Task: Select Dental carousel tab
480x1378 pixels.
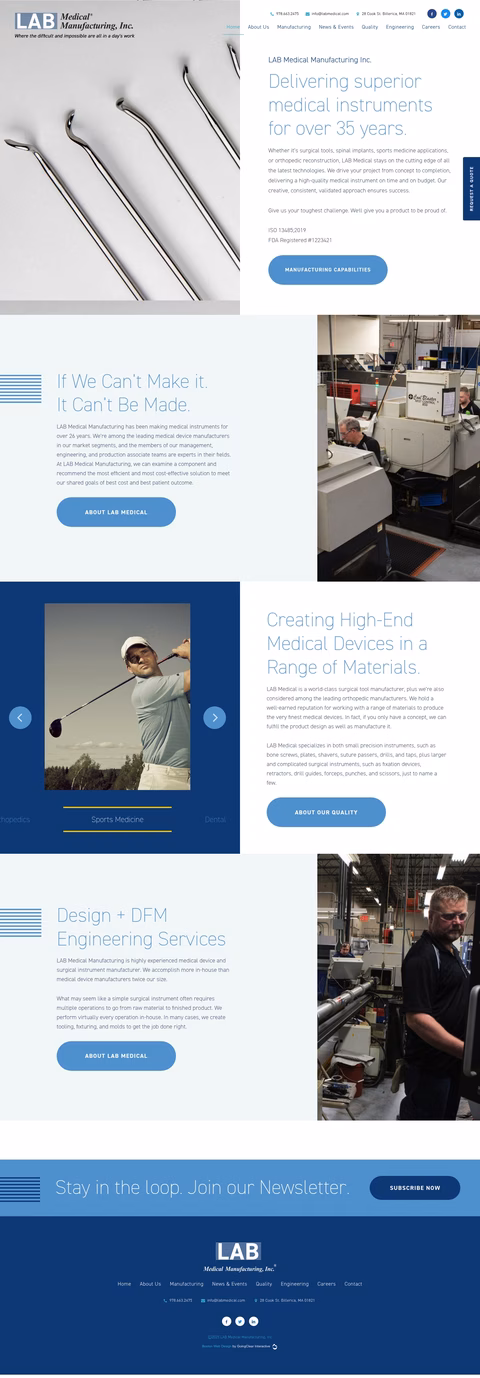Action: (x=215, y=819)
